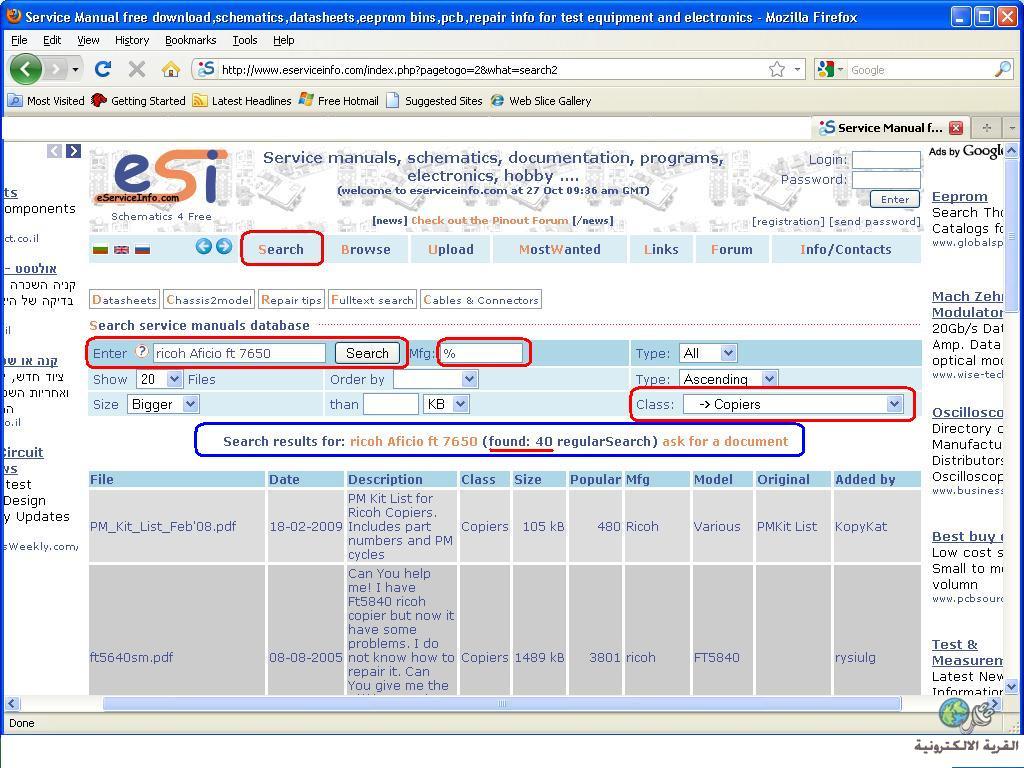This screenshot has height=768, width=1024.
Task: Select the Bulgarian flag language icon
Action: coord(101,249)
